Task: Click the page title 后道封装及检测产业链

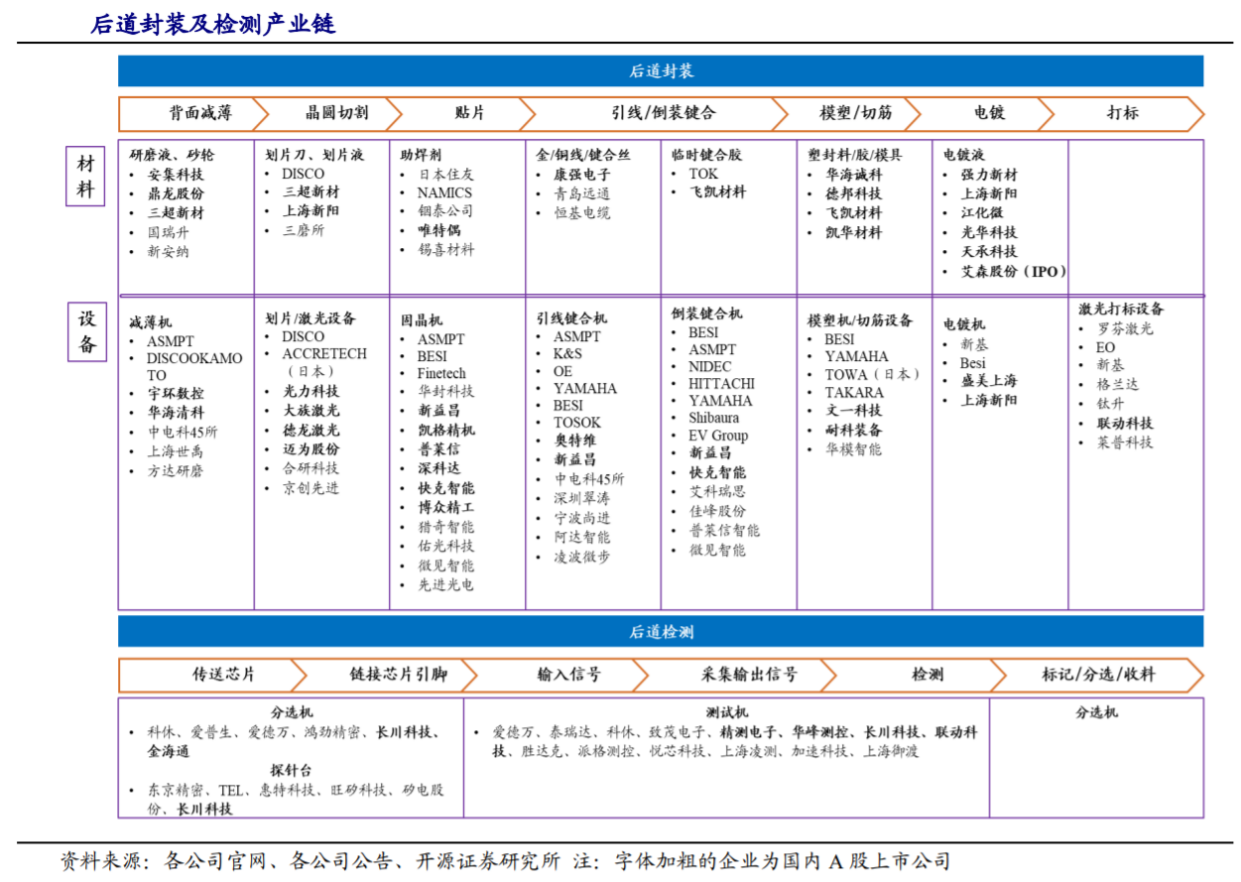Action: pyautogui.click(x=212, y=24)
